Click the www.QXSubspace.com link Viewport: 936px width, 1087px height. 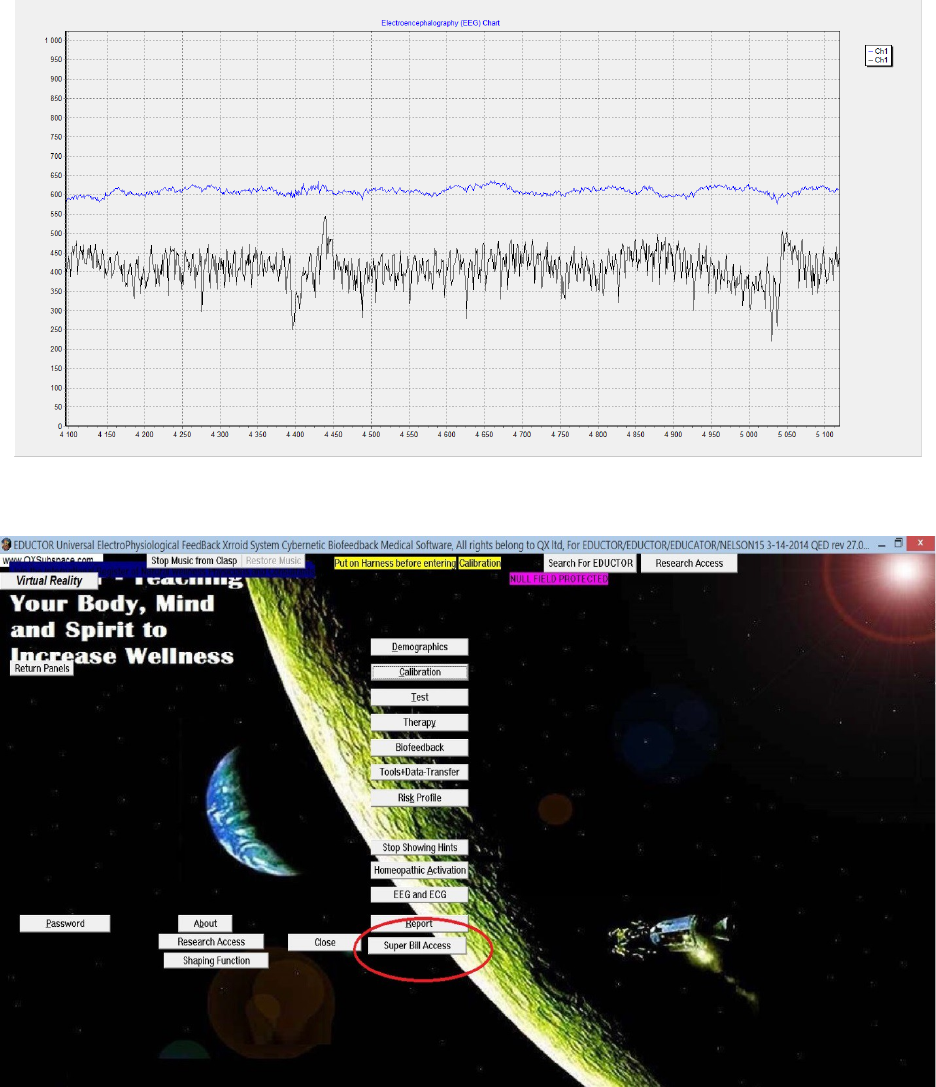click(x=51, y=559)
